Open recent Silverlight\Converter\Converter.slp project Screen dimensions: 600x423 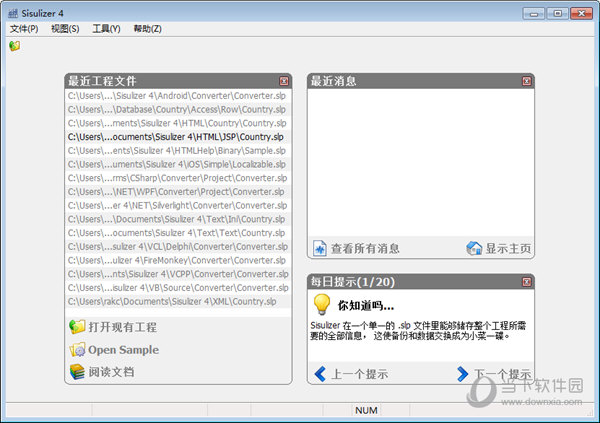(178, 206)
